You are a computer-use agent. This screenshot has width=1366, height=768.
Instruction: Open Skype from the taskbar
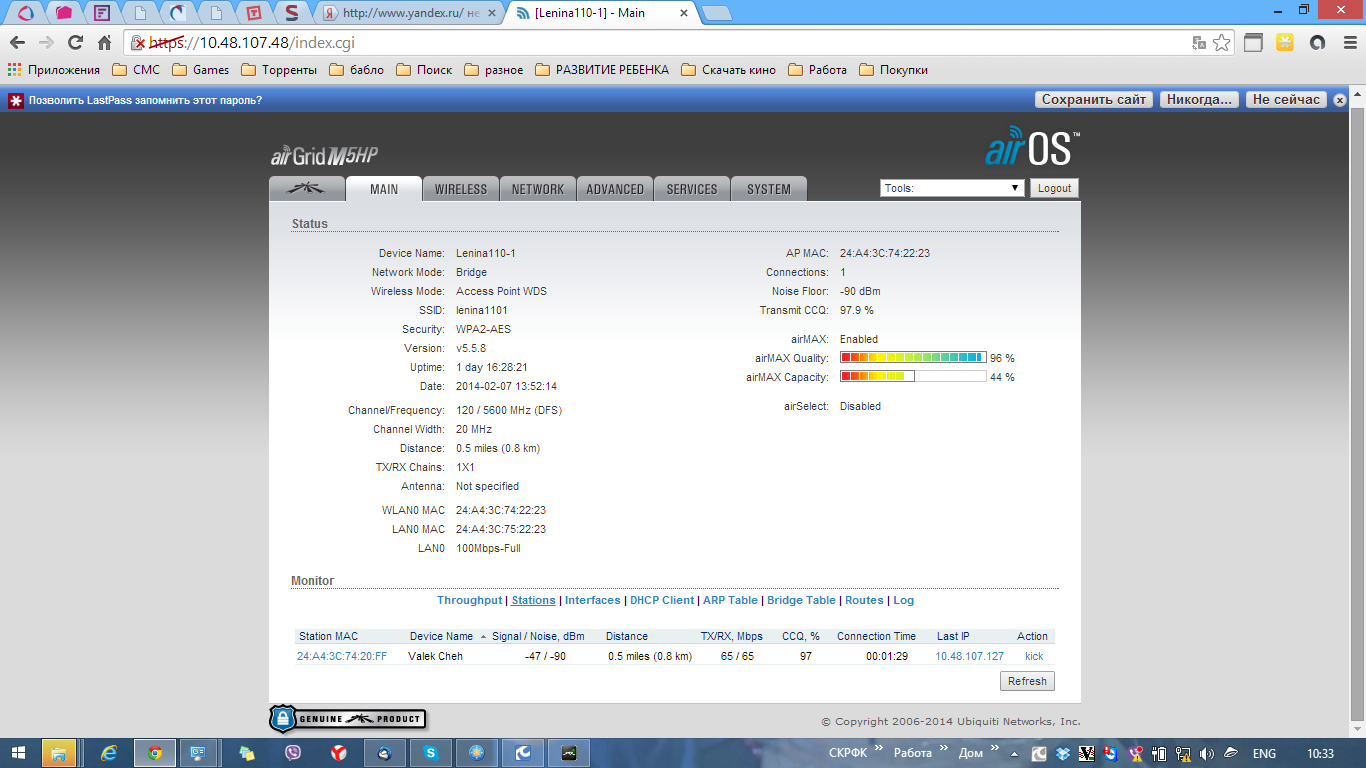tap(430, 753)
